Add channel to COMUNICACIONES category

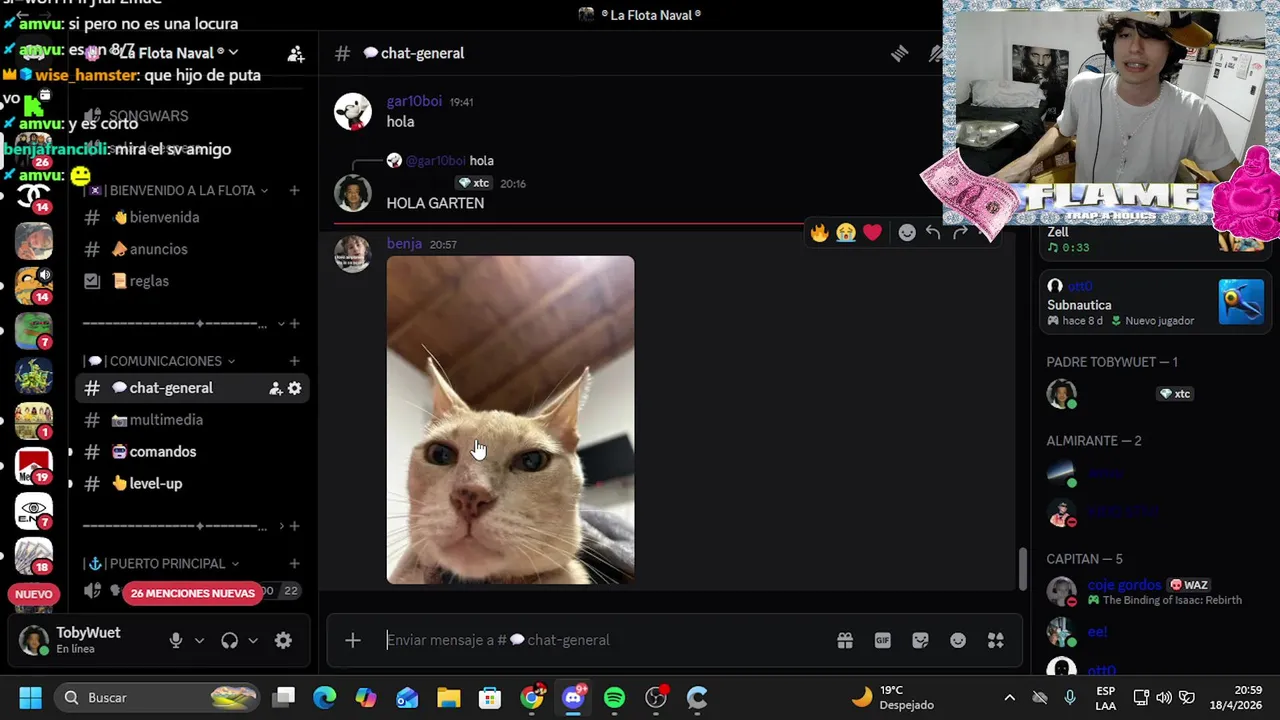[x=294, y=361]
